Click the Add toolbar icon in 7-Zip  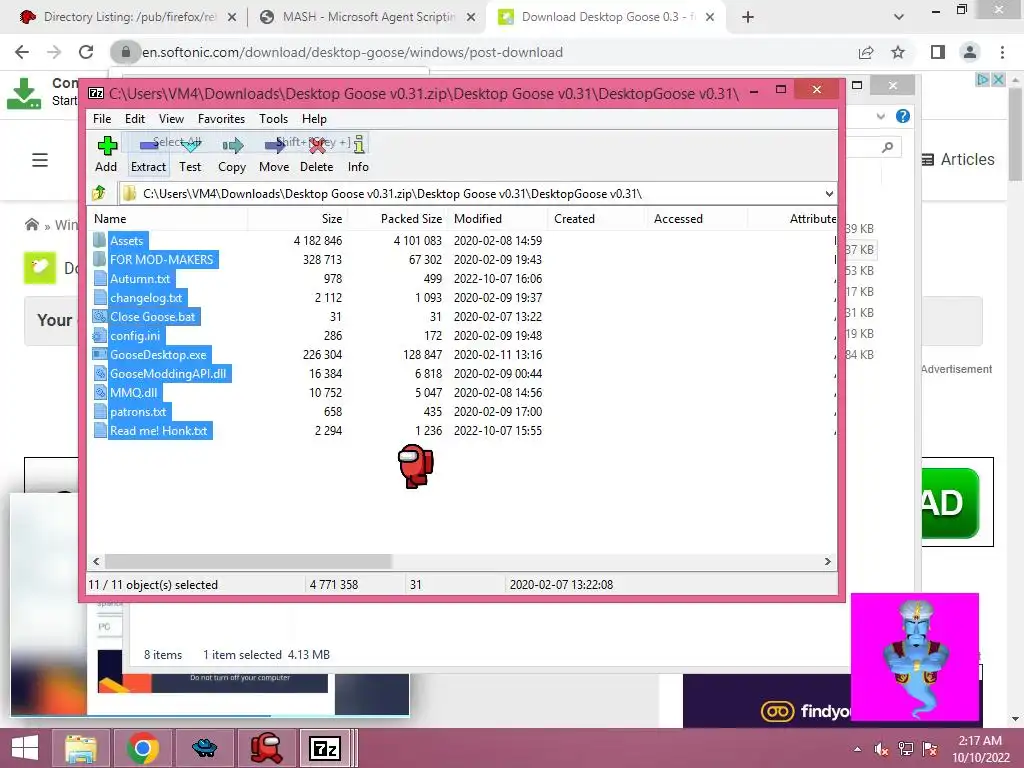tap(106, 146)
